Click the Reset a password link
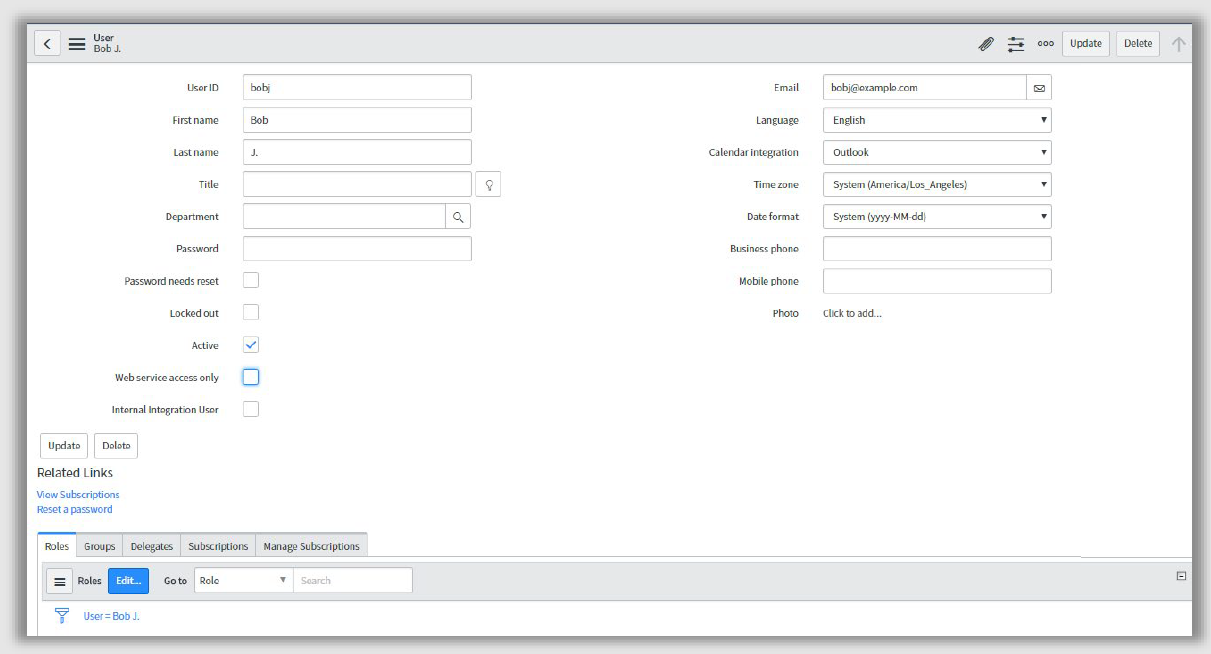Screen dimensions: 1211x654 (x=72, y=509)
